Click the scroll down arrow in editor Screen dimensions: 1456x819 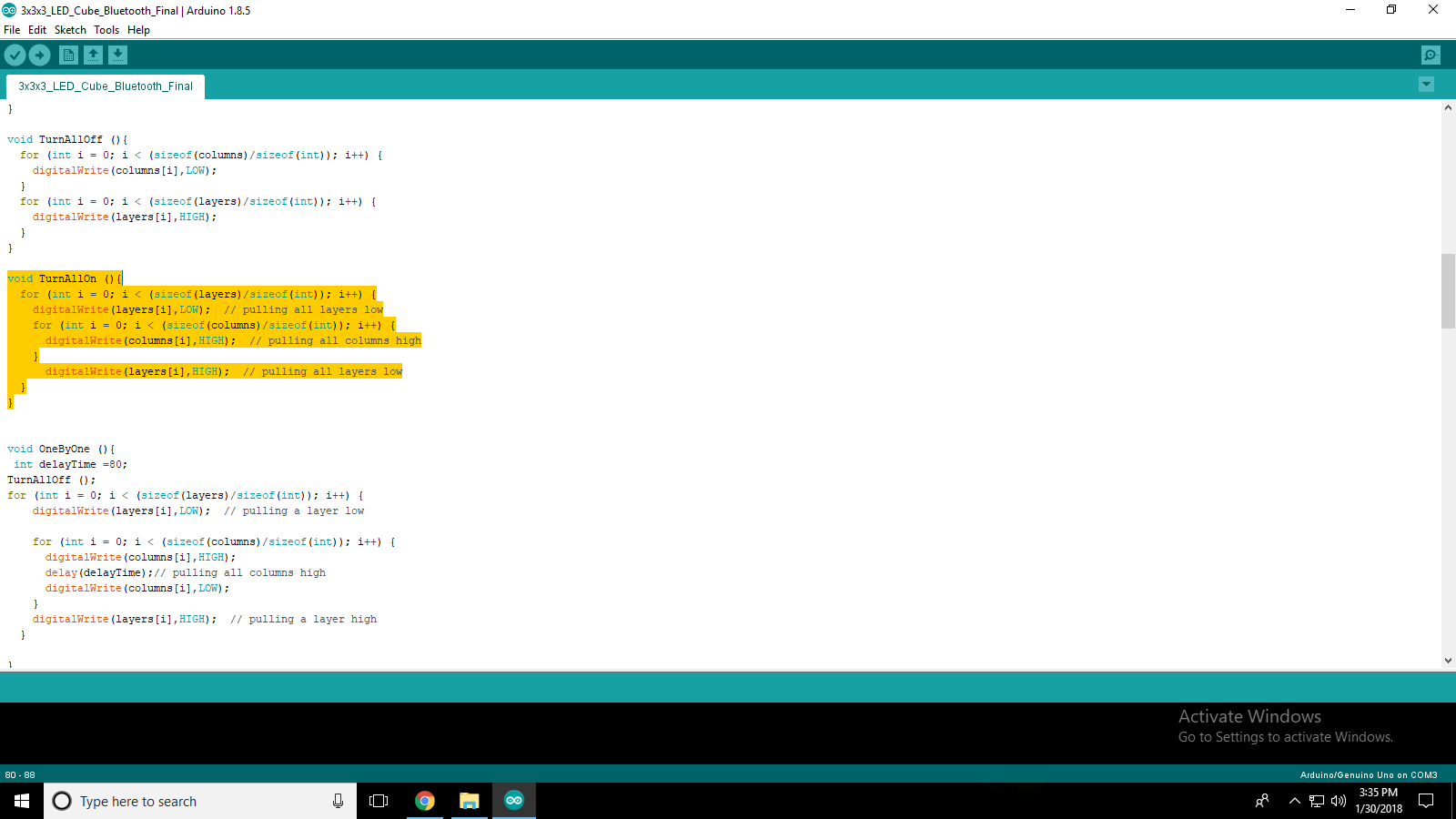[1448, 661]
